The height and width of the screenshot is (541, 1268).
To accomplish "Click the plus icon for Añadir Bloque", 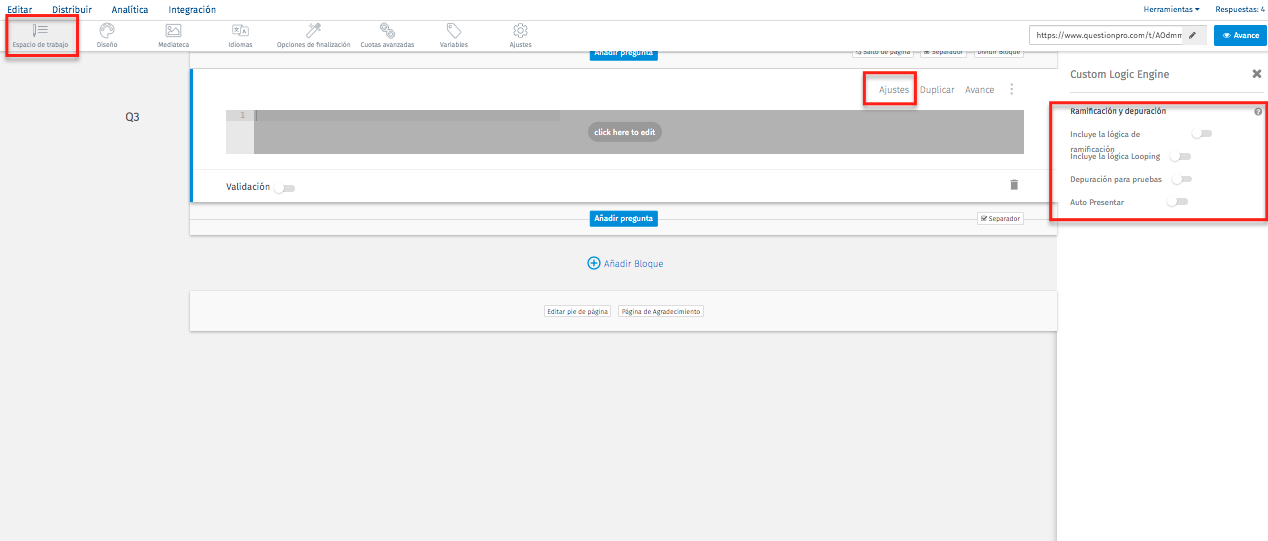I will tap(594, 263).
